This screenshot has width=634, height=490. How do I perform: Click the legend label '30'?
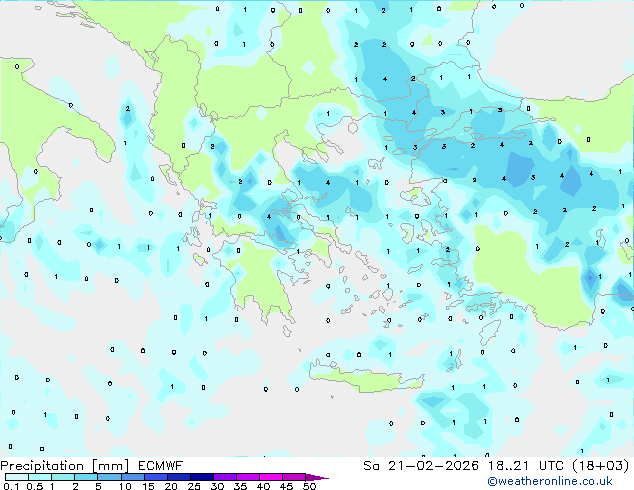click(217, 486)
